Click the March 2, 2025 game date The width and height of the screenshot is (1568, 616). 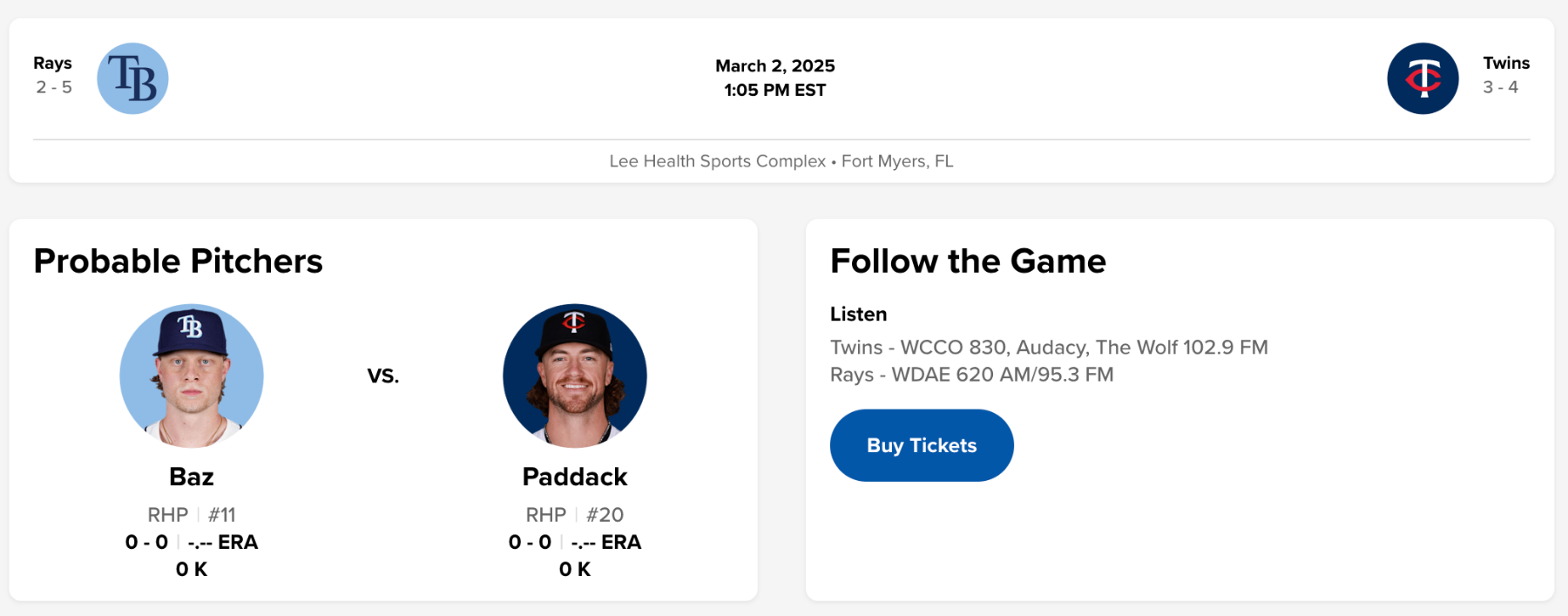tap(774, 66)
